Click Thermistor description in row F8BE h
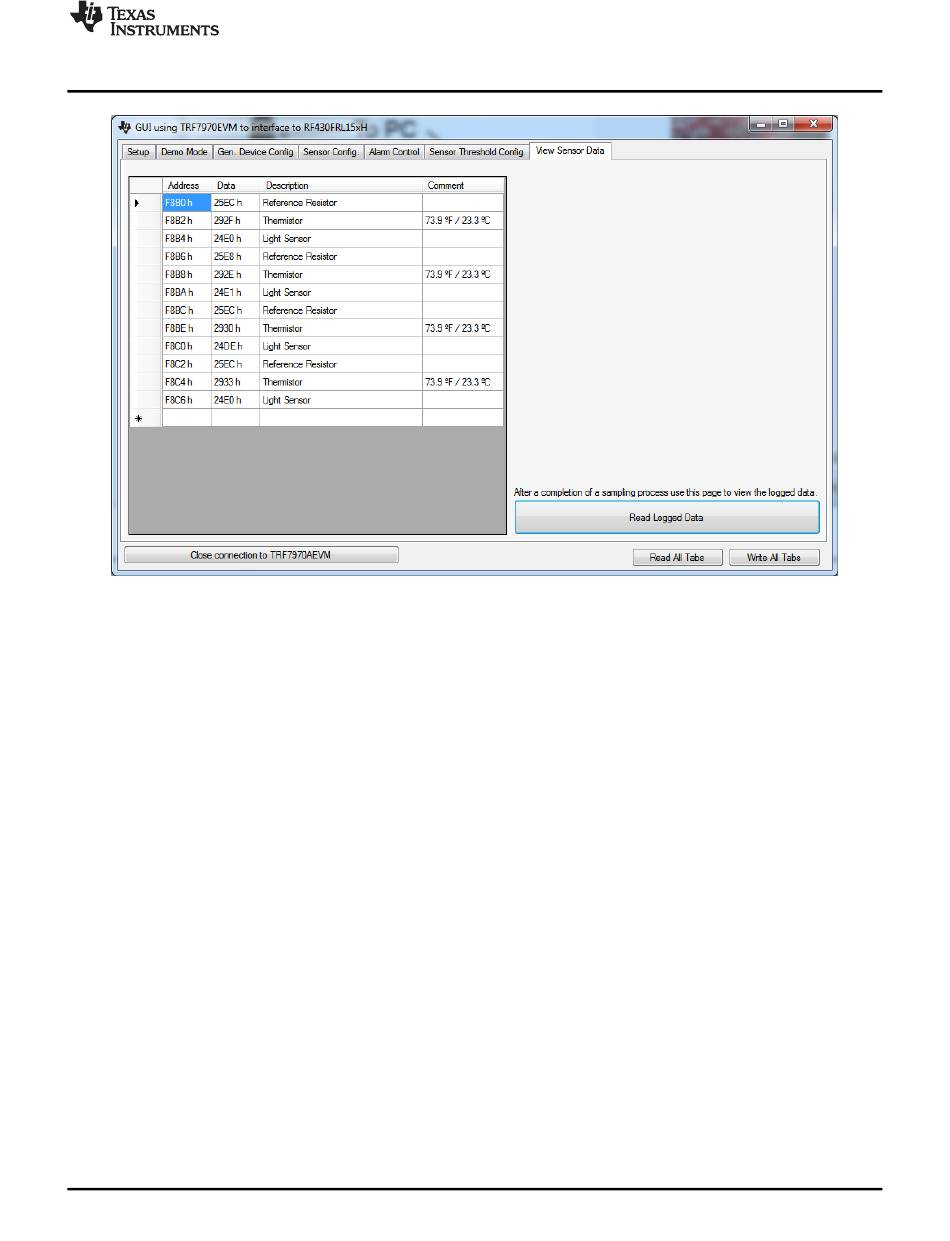 (x=341, y=329)
